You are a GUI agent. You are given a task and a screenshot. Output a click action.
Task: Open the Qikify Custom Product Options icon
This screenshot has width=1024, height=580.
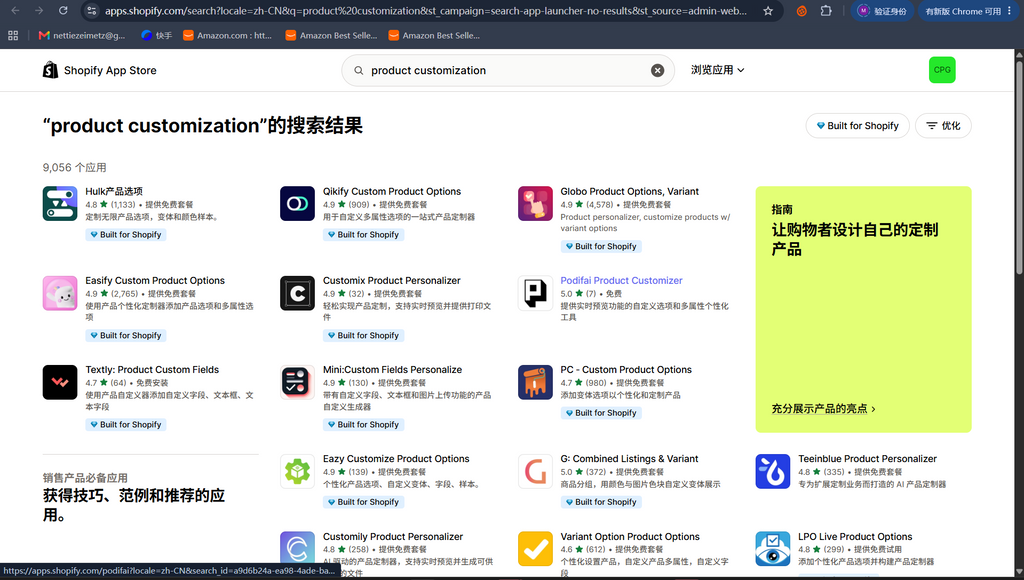click(x=297, y=204)
